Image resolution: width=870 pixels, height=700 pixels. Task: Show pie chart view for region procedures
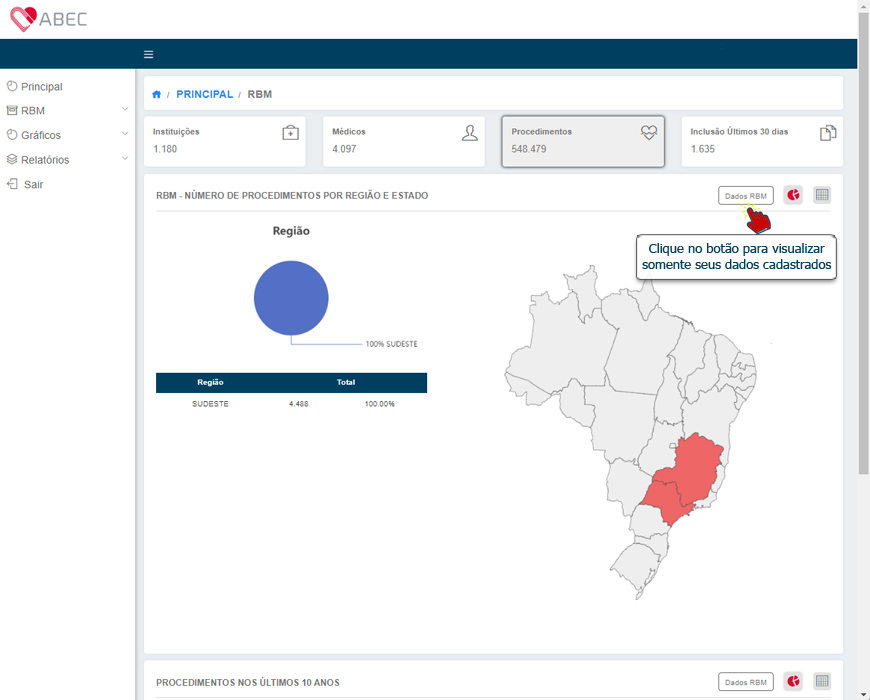pyautogui.click(x=793, y=195)
